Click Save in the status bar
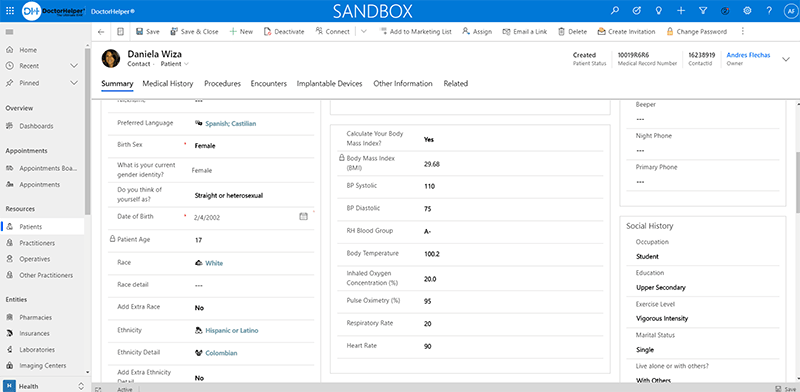800x392 pixels. (785, 389)
